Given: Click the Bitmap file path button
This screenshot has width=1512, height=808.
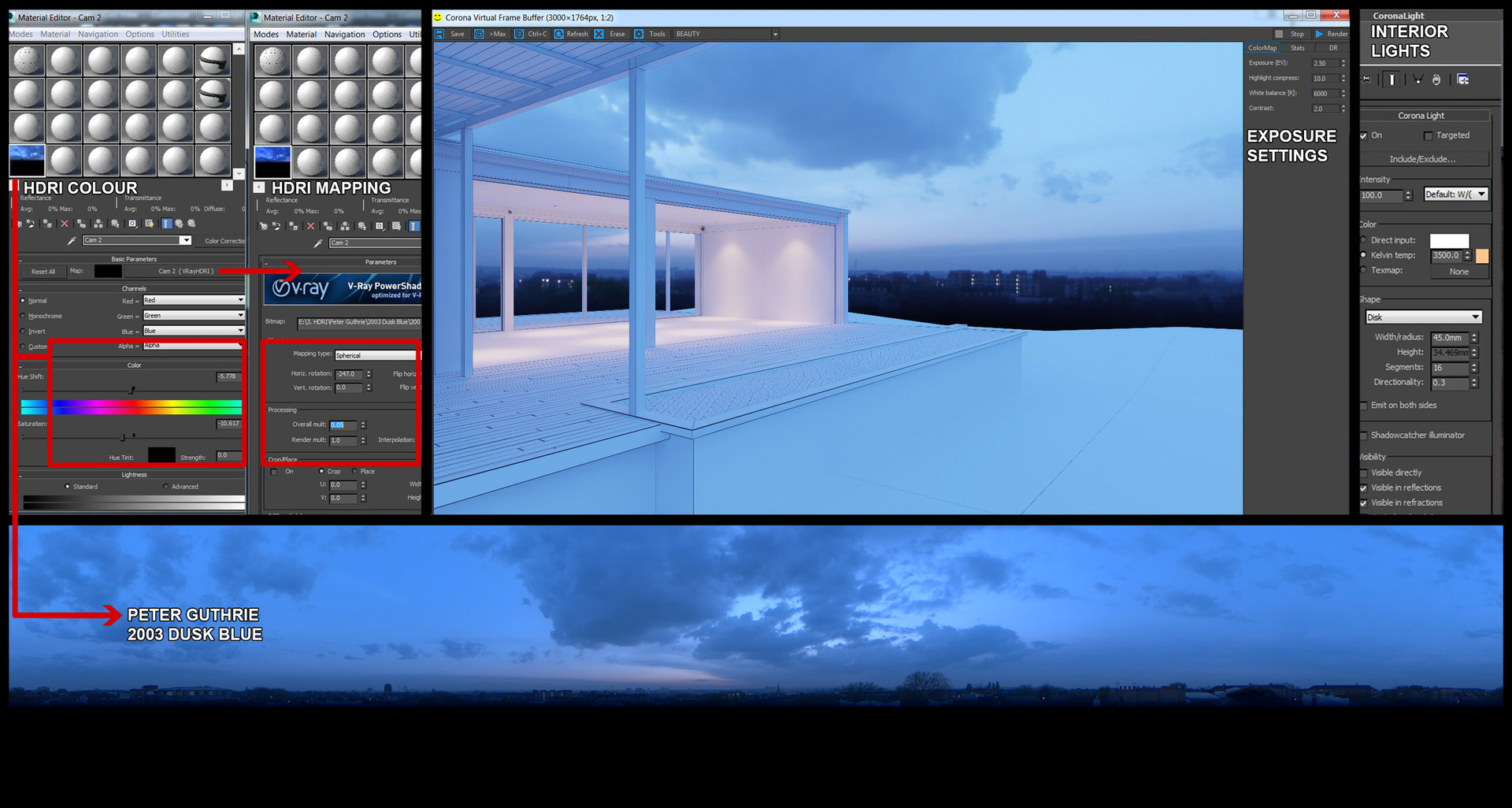Looking at the screenshot, I should (x=359, y=322).
